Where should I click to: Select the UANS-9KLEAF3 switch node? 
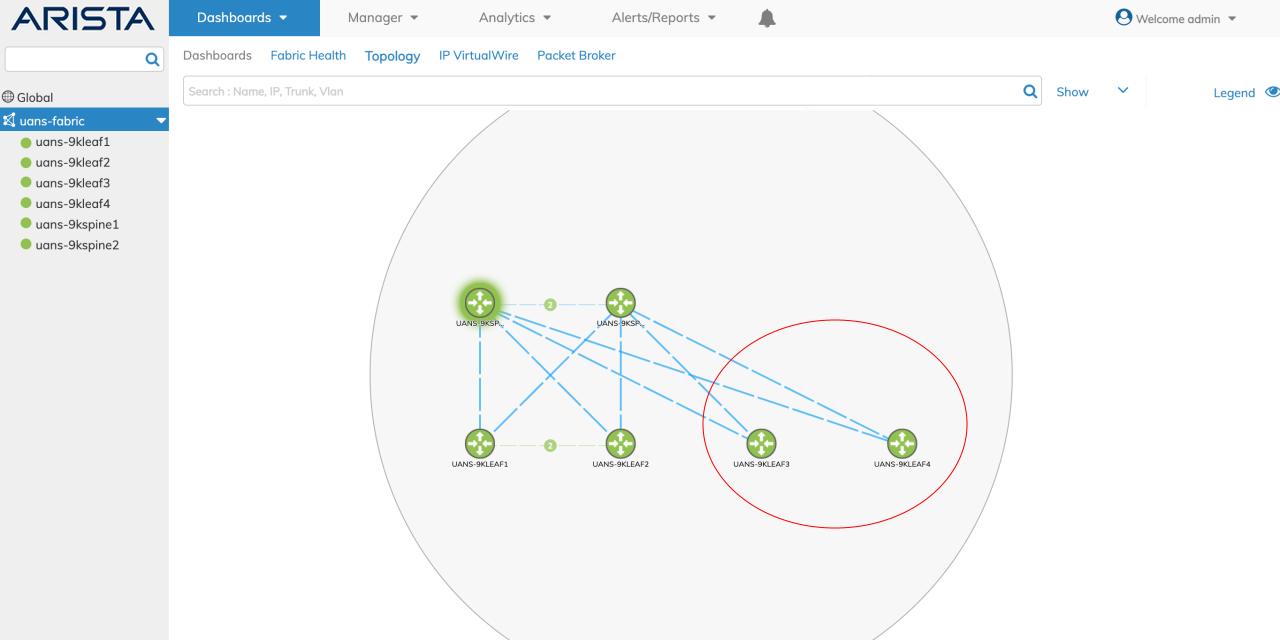(x=762, y=443)
